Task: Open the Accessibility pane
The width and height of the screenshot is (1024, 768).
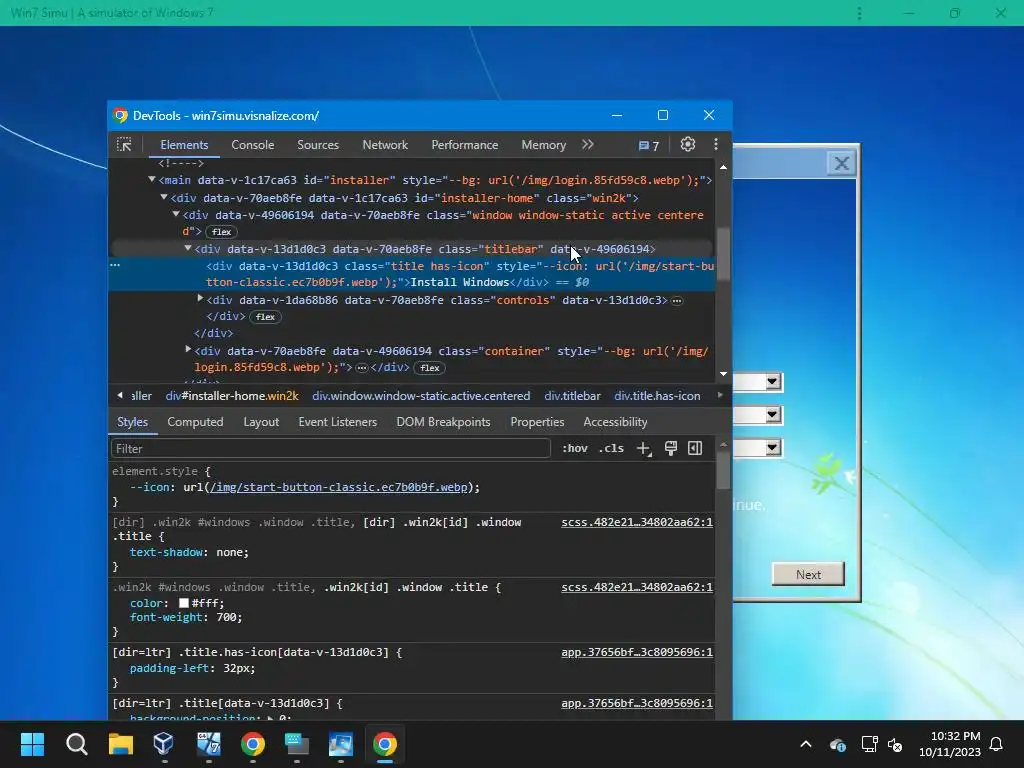Action: 615,422
